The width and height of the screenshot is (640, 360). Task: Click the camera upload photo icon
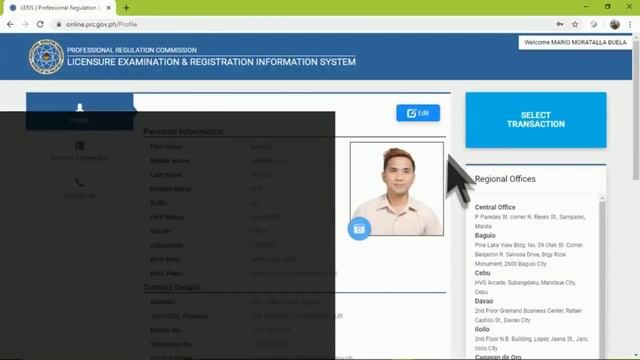click(359, 229)
